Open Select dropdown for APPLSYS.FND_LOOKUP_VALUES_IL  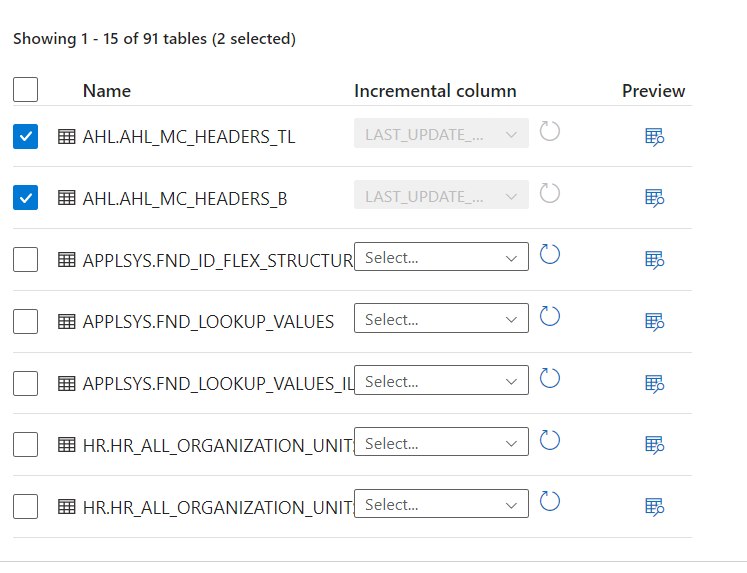[441, 382]
